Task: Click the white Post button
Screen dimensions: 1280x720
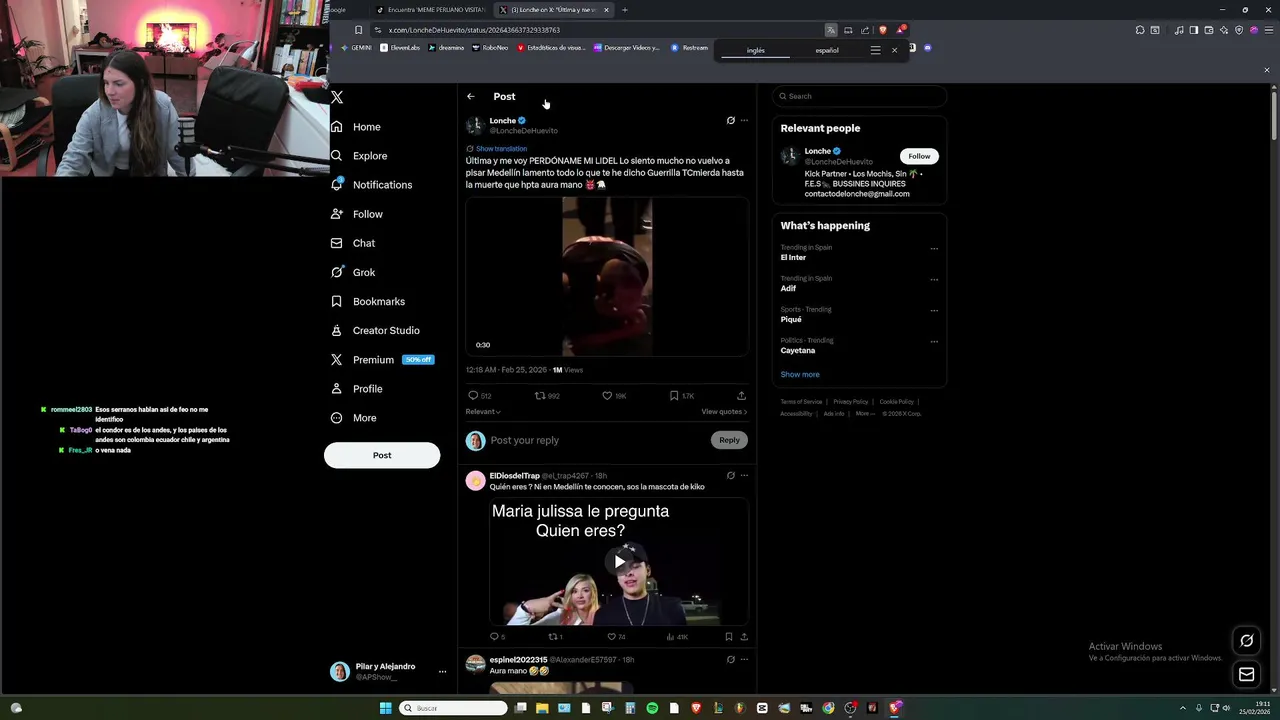Action: (x=382, y=455)
